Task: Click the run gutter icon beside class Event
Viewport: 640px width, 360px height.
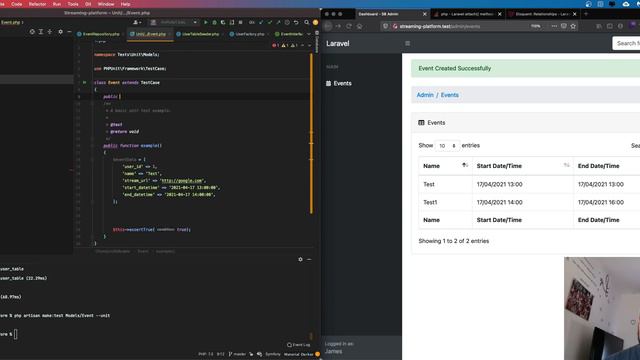Action: tap(84, 82)
